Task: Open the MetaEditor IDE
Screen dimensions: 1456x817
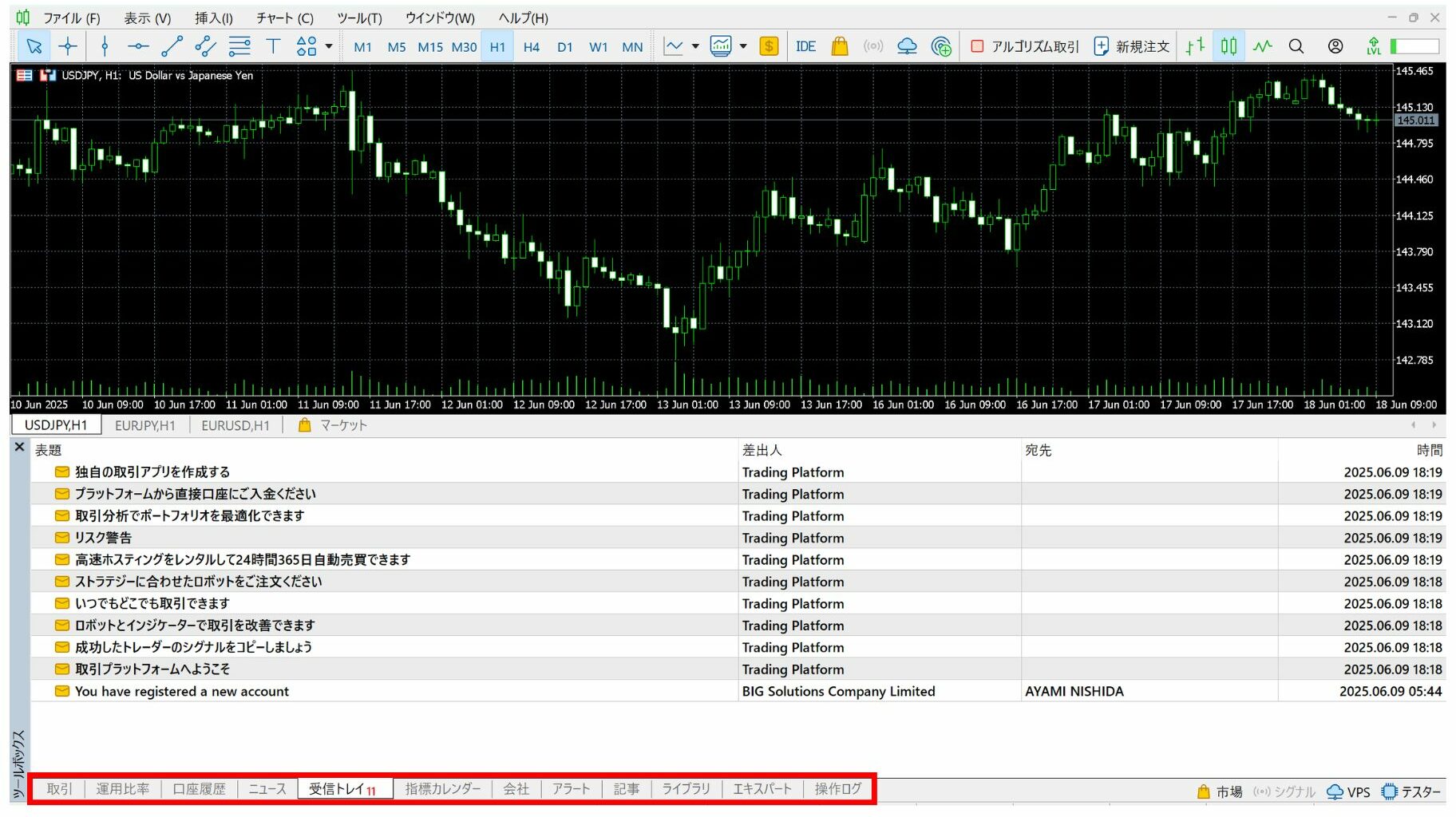Action: [805, 46]
